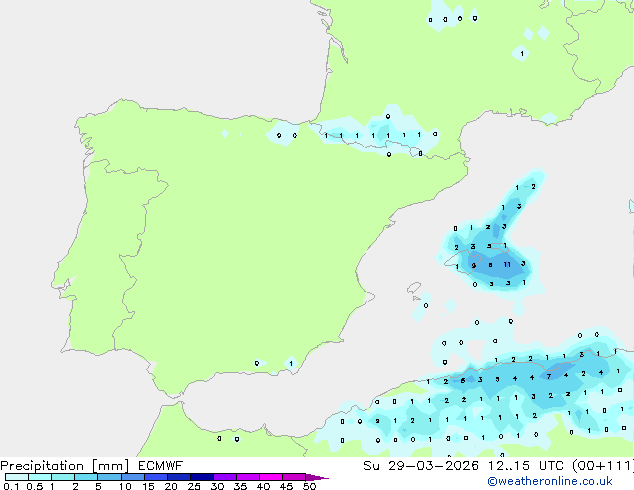Select the '[mm]' unit label
The image size is (634, 490).
tap(110, 466)
